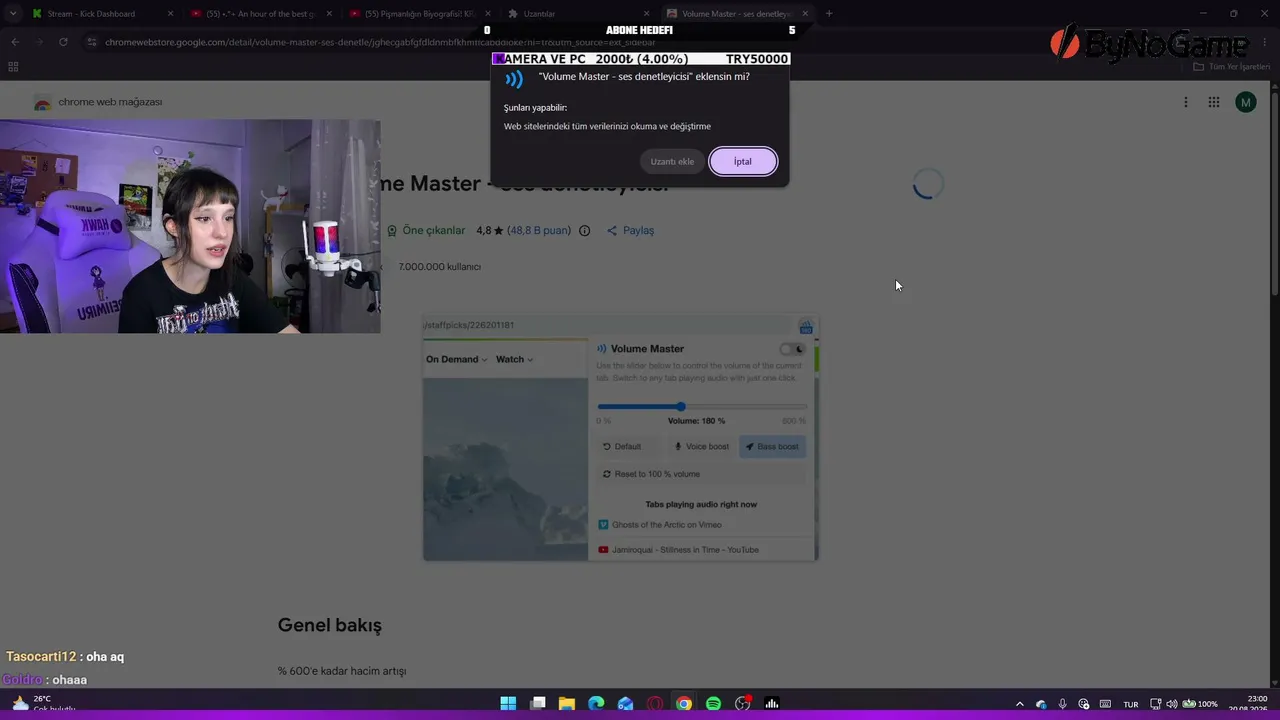
Task: Click the Genel bakış heading
Action: (330, 625)
